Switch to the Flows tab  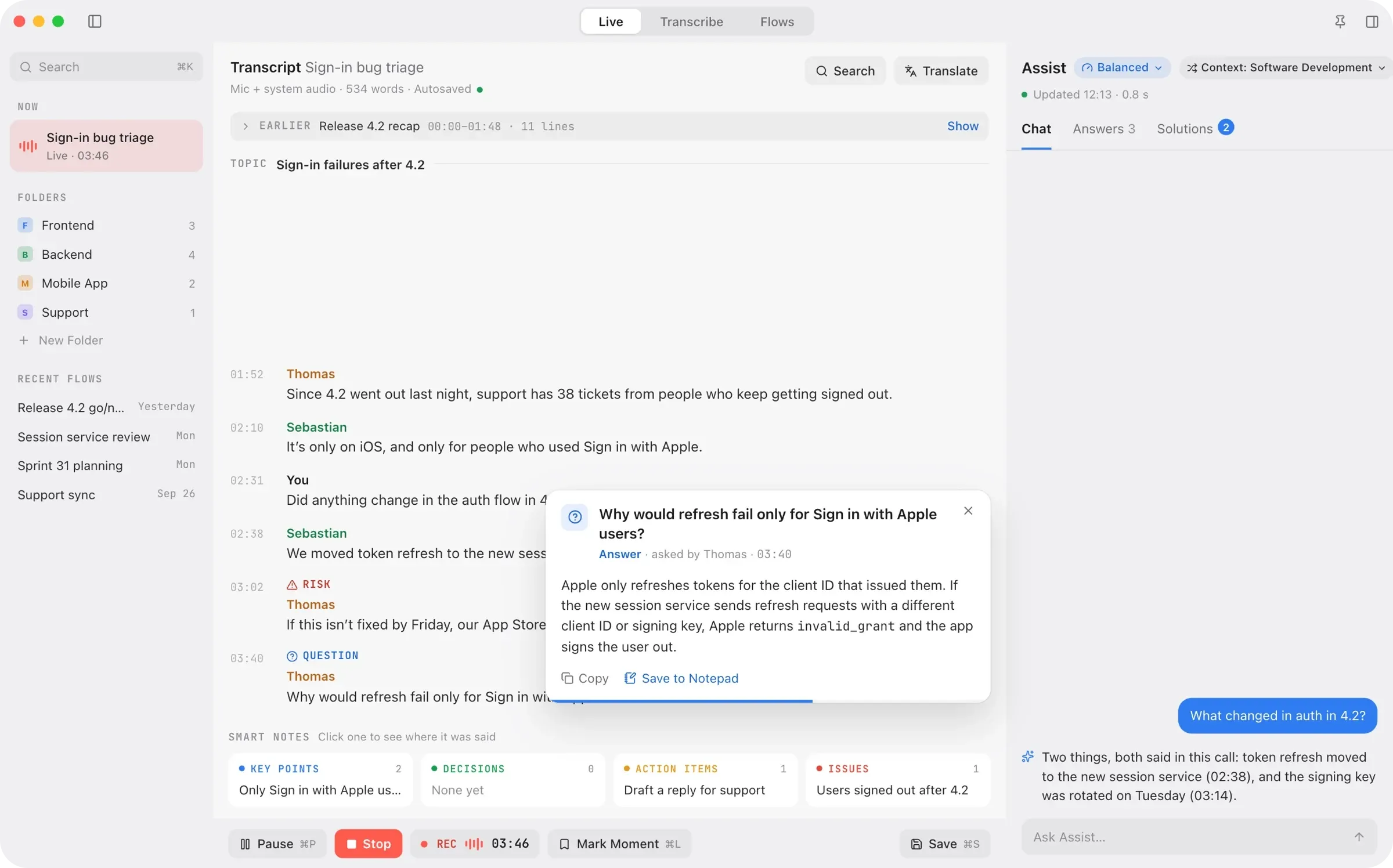777,21
